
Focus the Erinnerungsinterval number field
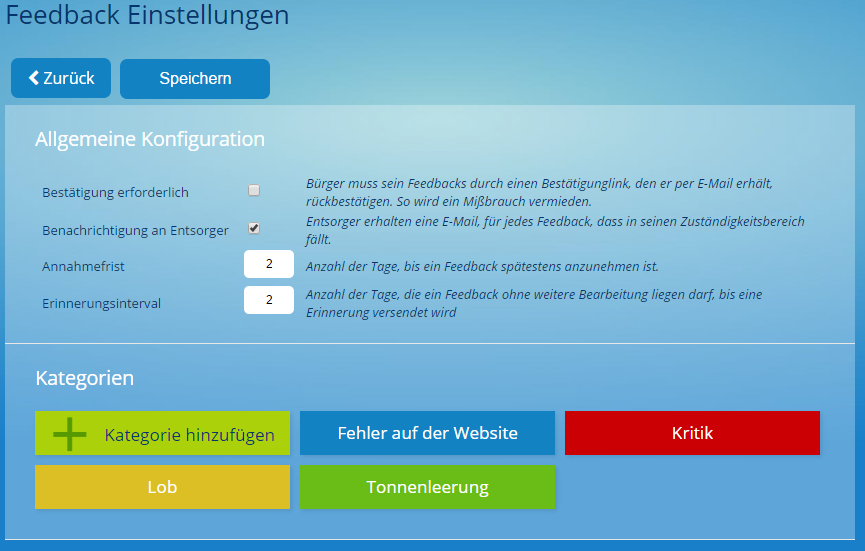(269, 299)
